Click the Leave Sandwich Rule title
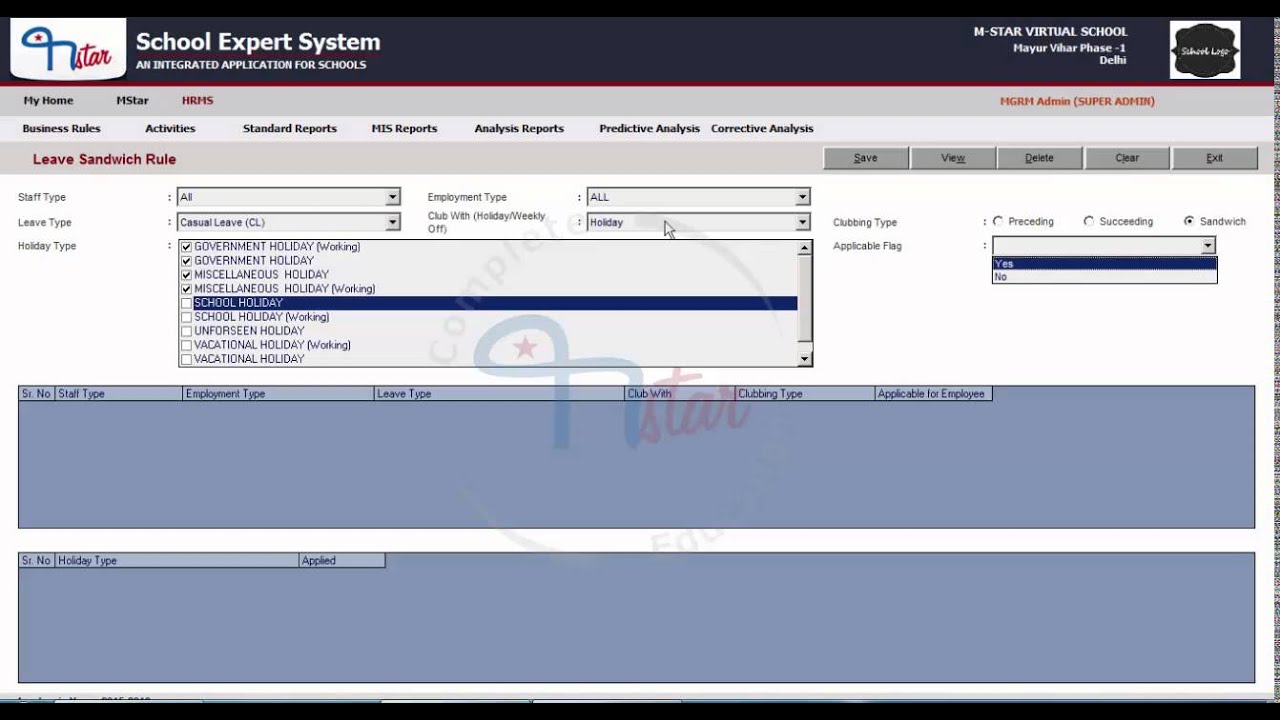Screen dimensions: 1280x720 (104, 159)
